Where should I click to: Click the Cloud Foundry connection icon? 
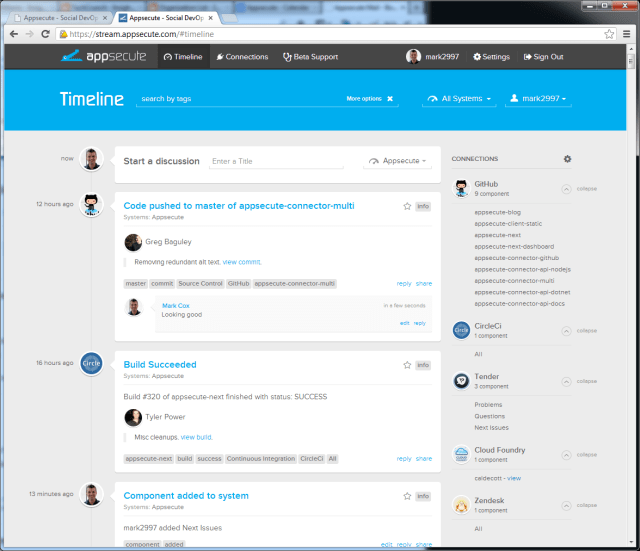point(461,454)
